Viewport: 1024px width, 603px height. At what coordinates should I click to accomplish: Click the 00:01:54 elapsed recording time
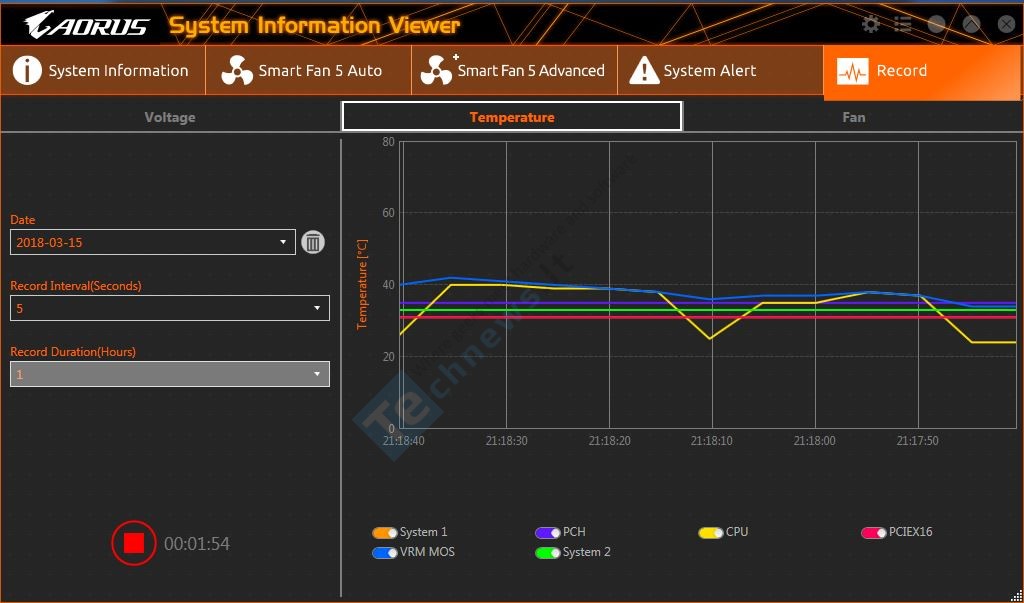click(197, 544)
